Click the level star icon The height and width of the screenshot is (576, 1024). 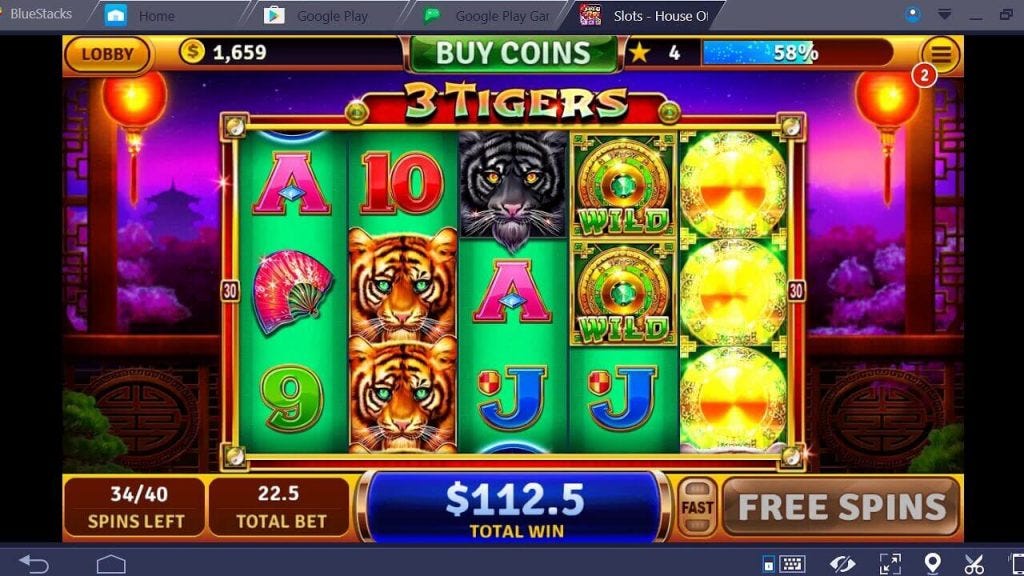[x=639, y=53]
